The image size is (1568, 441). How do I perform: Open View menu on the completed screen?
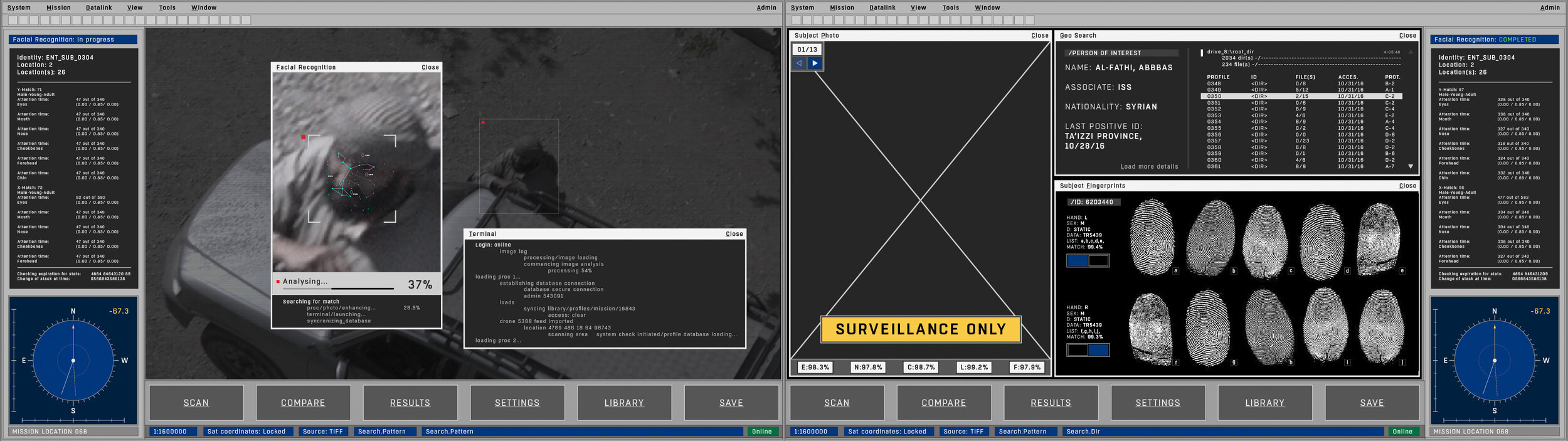pos(918,8)
